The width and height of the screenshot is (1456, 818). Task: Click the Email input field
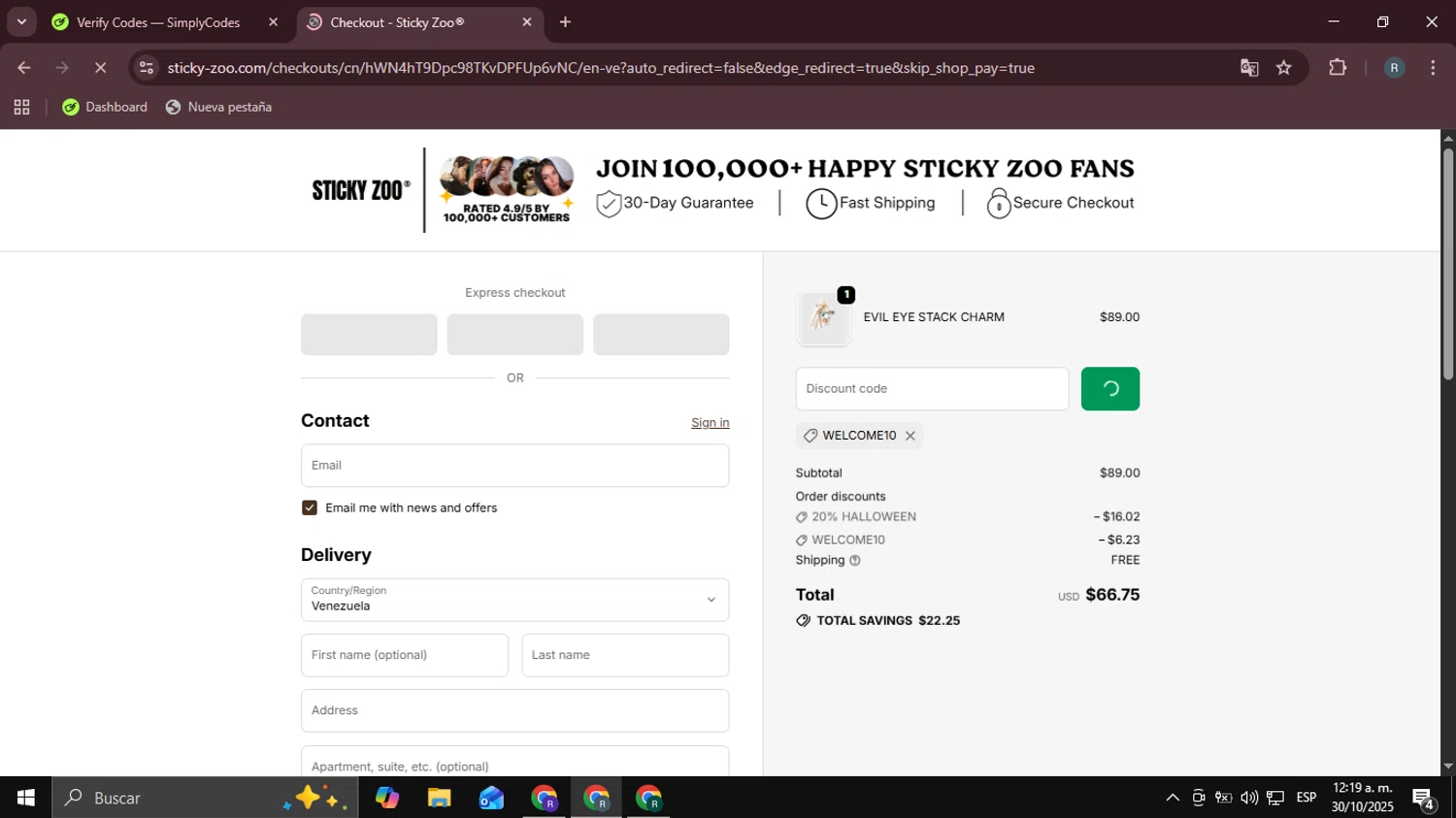514,466
